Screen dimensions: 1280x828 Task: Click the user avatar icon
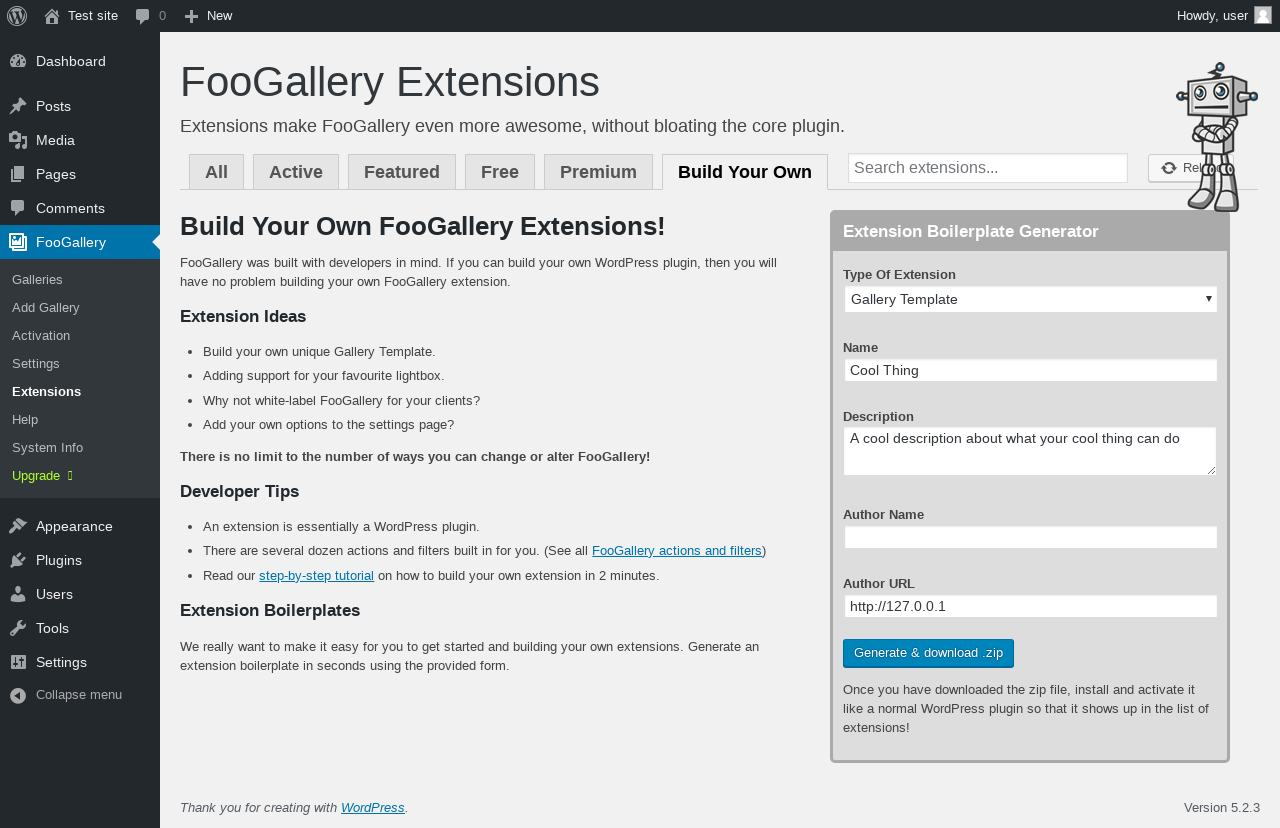[1263, 15]
